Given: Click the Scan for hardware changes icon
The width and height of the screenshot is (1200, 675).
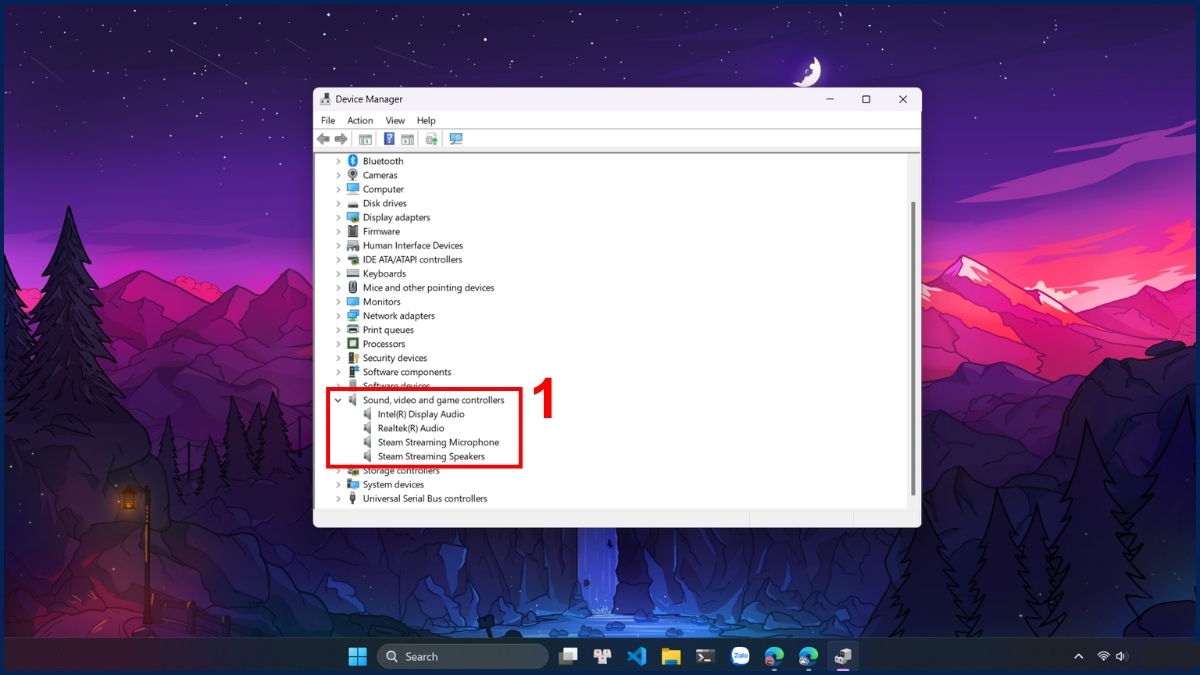Looking at the screenshot, I should (455, 138).
